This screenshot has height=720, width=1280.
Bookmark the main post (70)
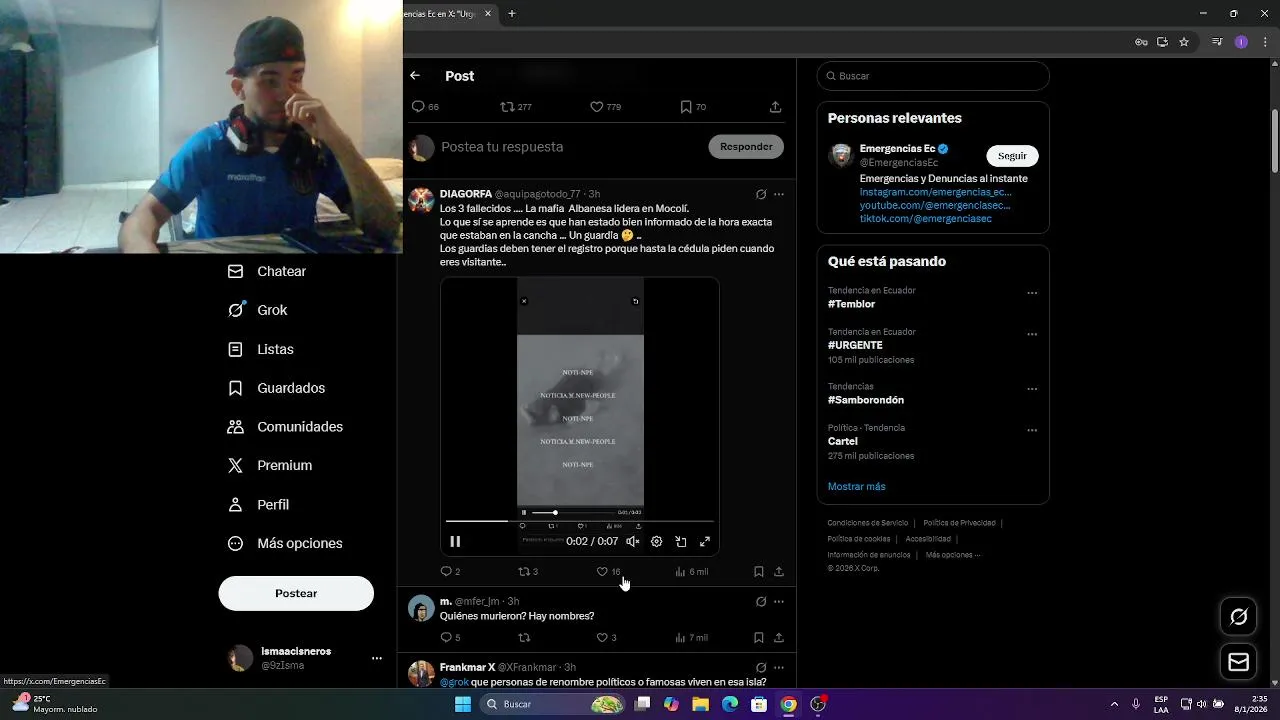point(693,107)
